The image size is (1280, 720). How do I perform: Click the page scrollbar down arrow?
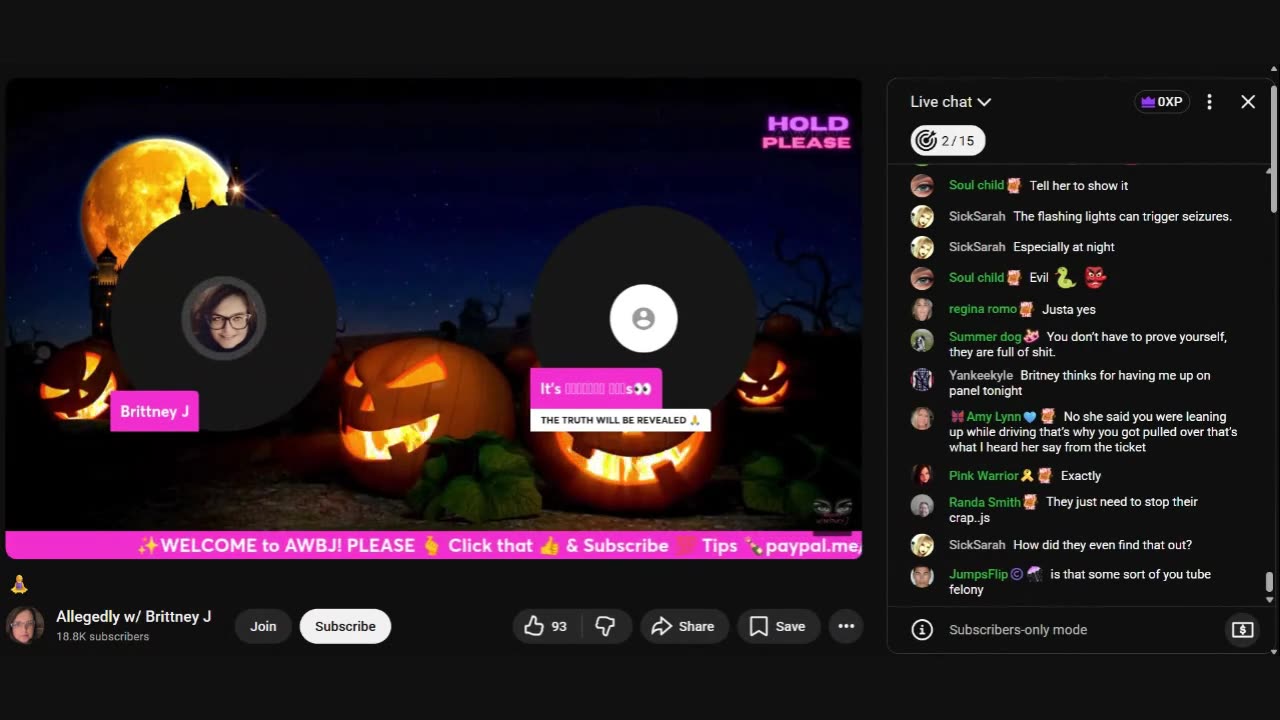coord(1273,652)
